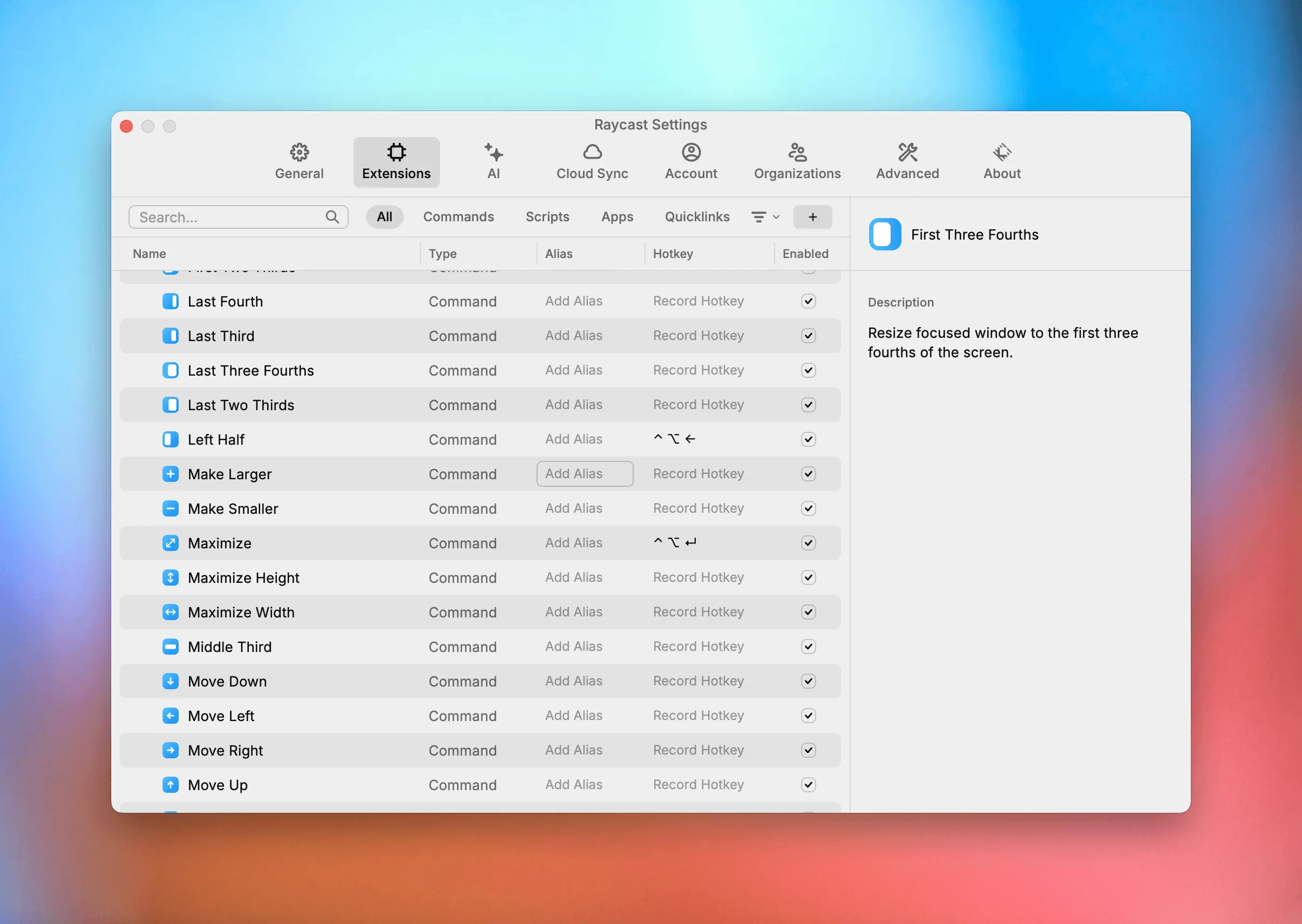Select the Last Two Thirds row name
Viewport: 1302px width, 924px height.
[241, 405]
